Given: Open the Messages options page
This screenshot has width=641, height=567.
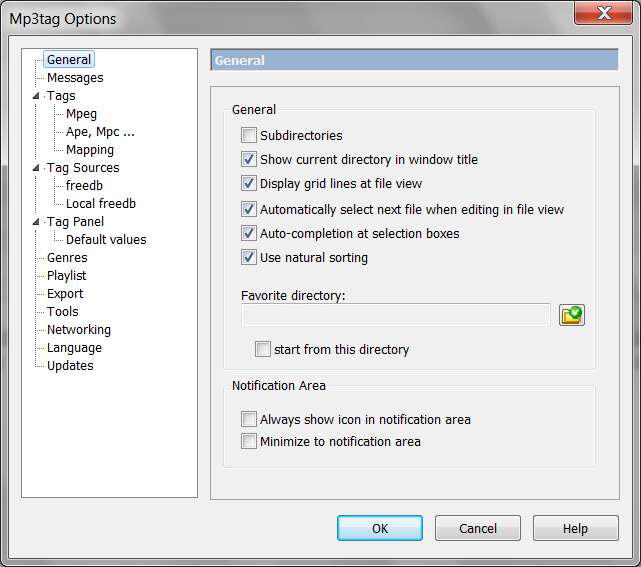Looking at the screenshot, I should pyautogui.click(x=75, y=78).
